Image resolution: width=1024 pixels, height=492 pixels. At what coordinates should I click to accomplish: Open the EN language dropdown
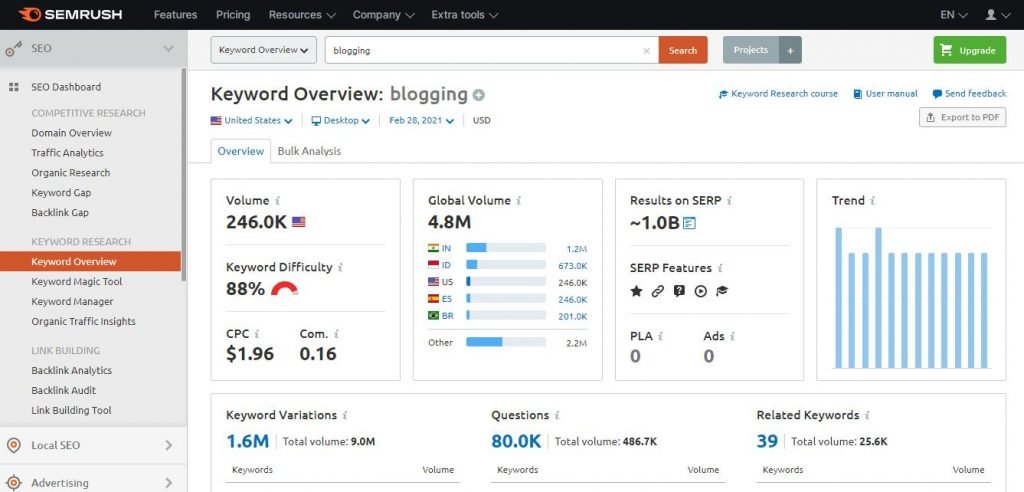(x=953, y=14)
